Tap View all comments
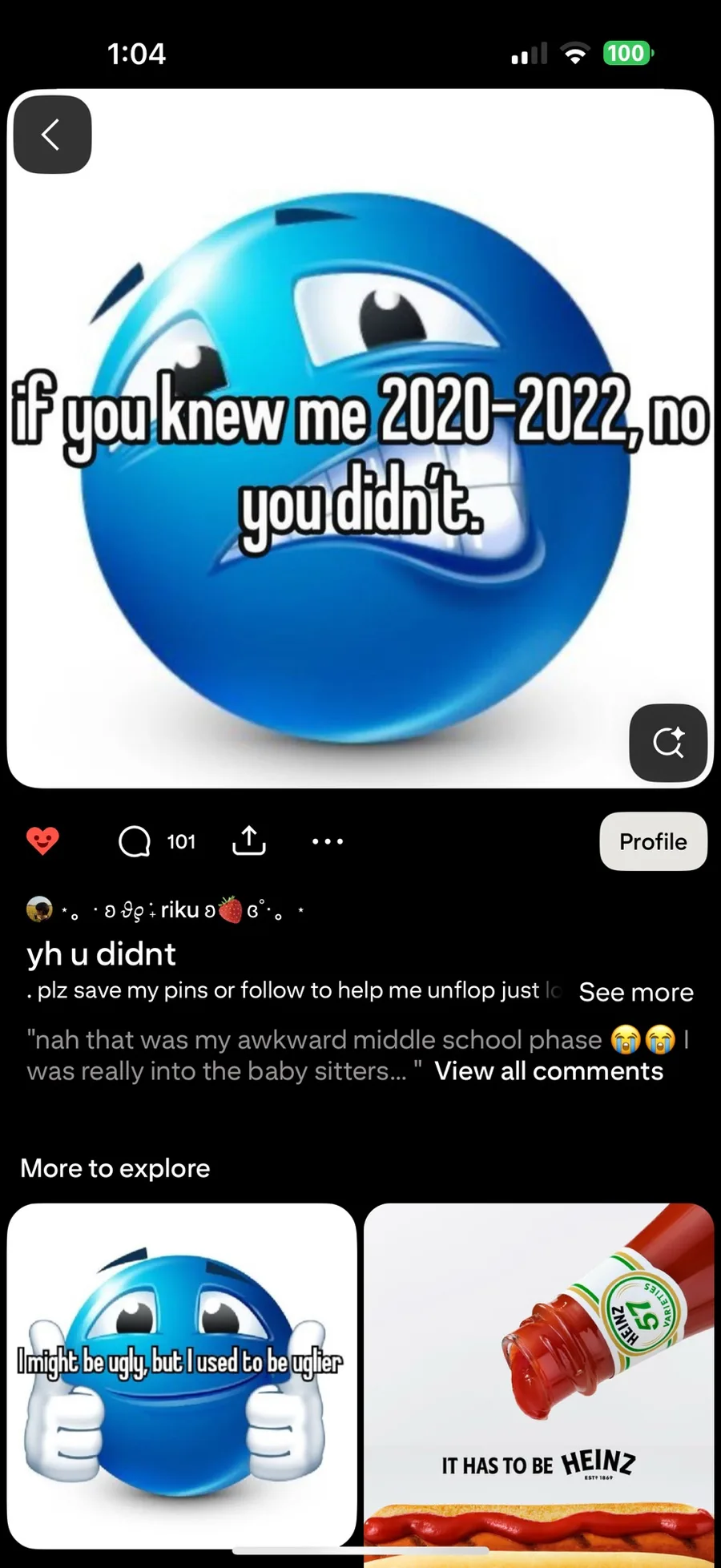The width and height of the screenshot is (721, 1568). [549, 1071]
